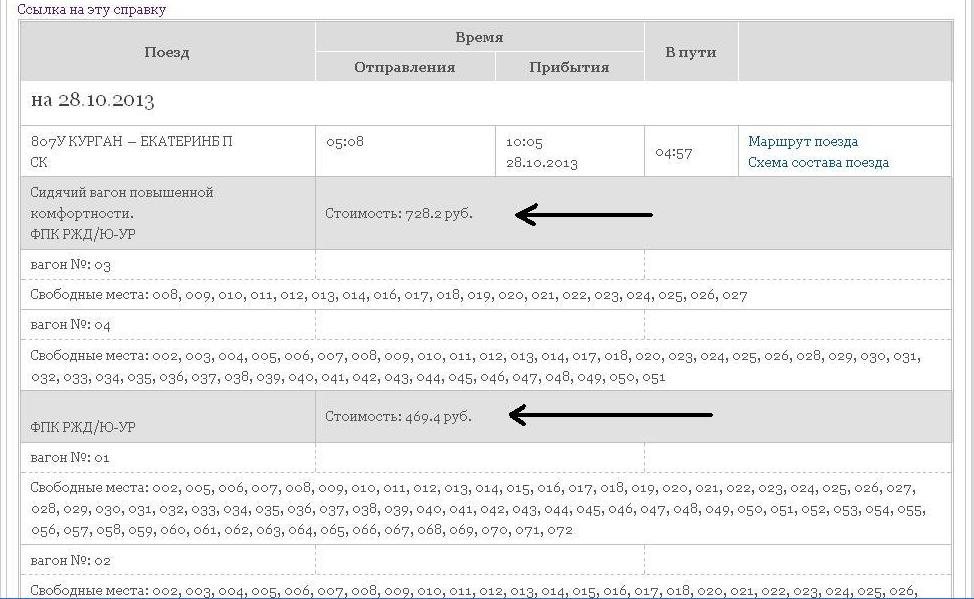This screenshot has height=599, width=974.
Task: Click the price 'Стоимость: 728.2 руб.'
Action: click(399, 214)
